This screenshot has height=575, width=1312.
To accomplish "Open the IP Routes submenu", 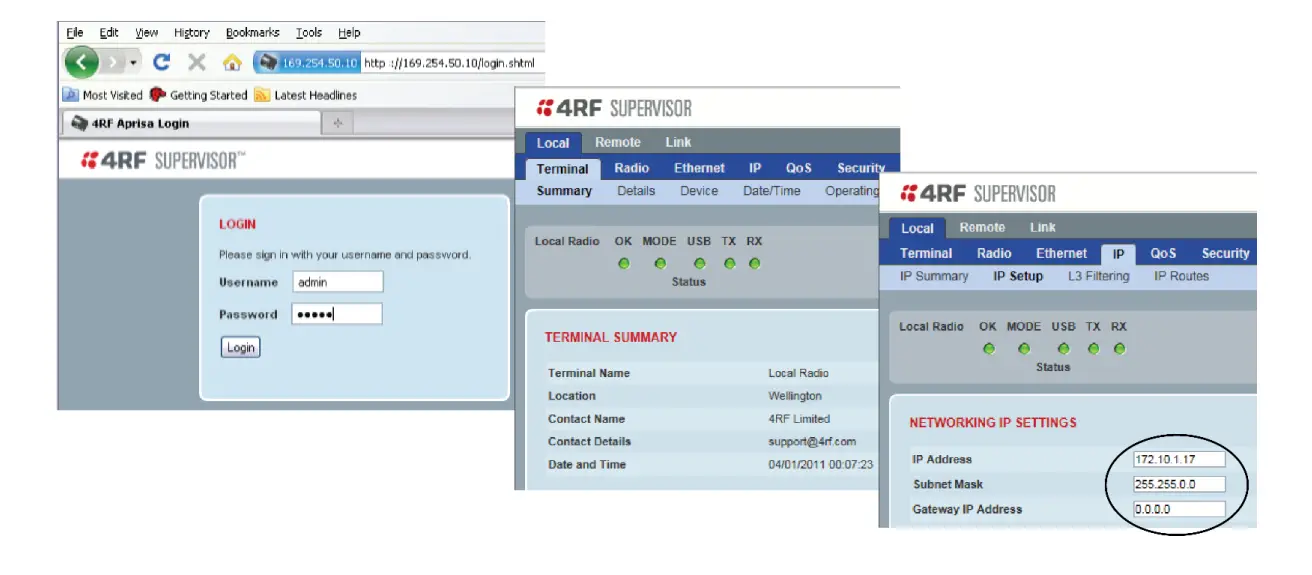I will tap(1181, 276).
